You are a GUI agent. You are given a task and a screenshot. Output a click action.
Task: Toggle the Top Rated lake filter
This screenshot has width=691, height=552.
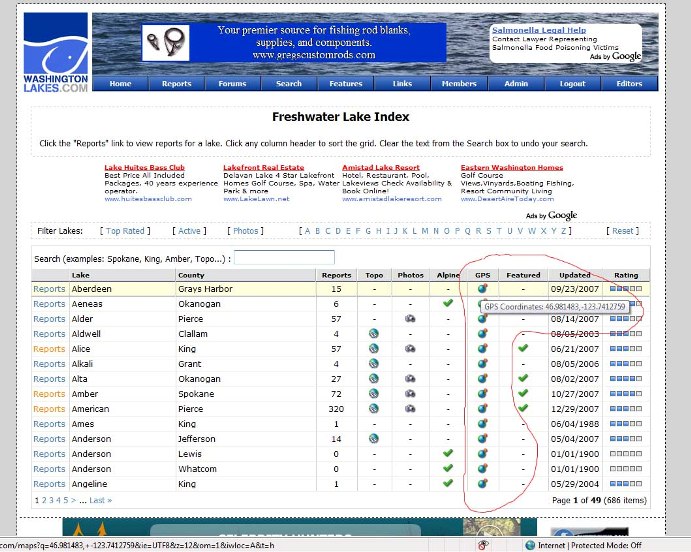pos(127,231)
